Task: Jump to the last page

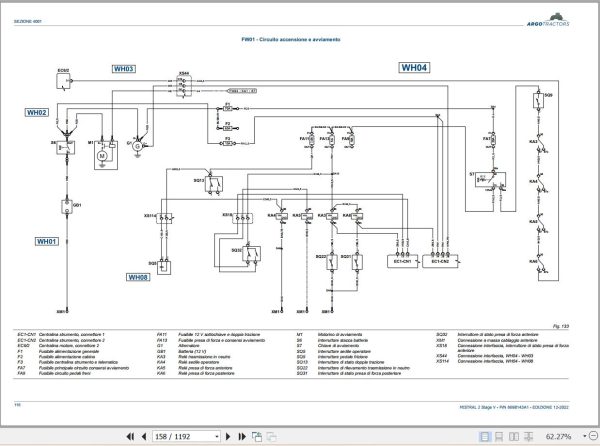Action: tap(242, 436)
